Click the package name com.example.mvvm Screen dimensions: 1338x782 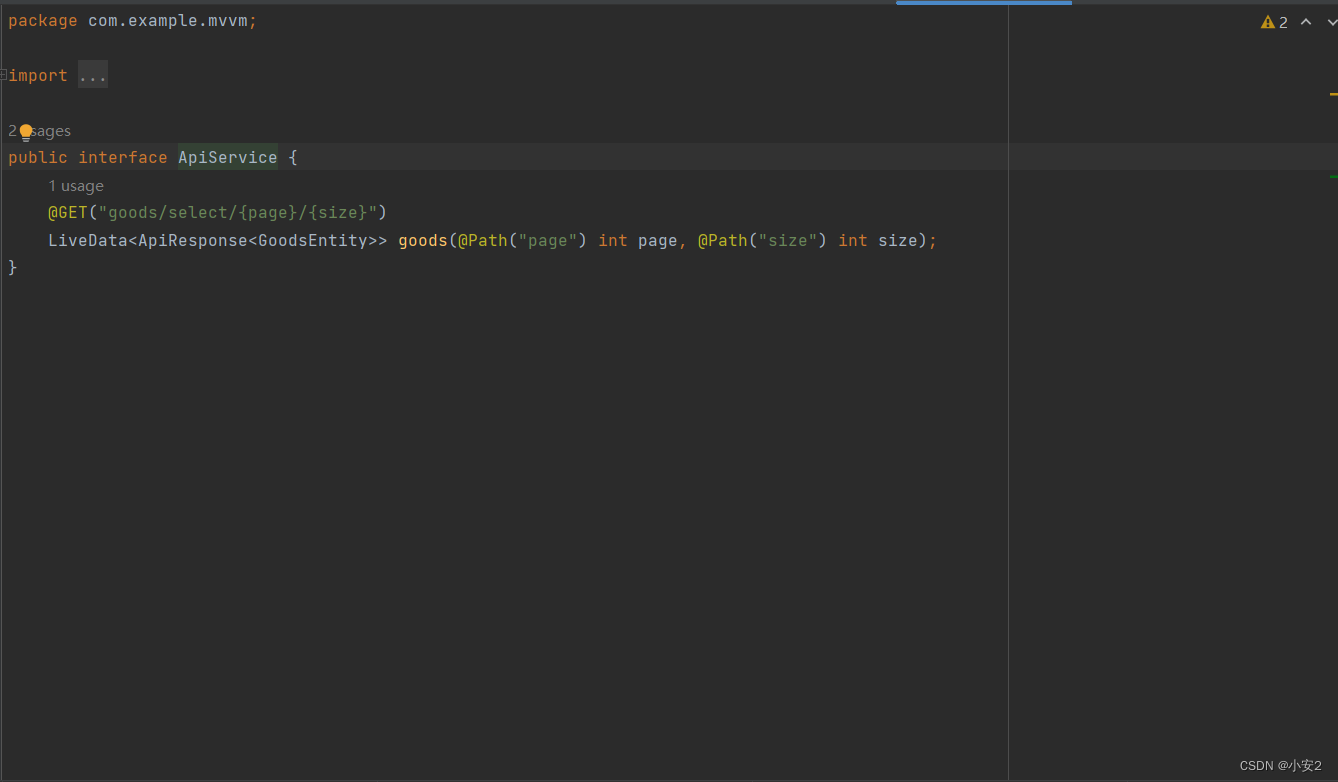click(x=170, y=20)
